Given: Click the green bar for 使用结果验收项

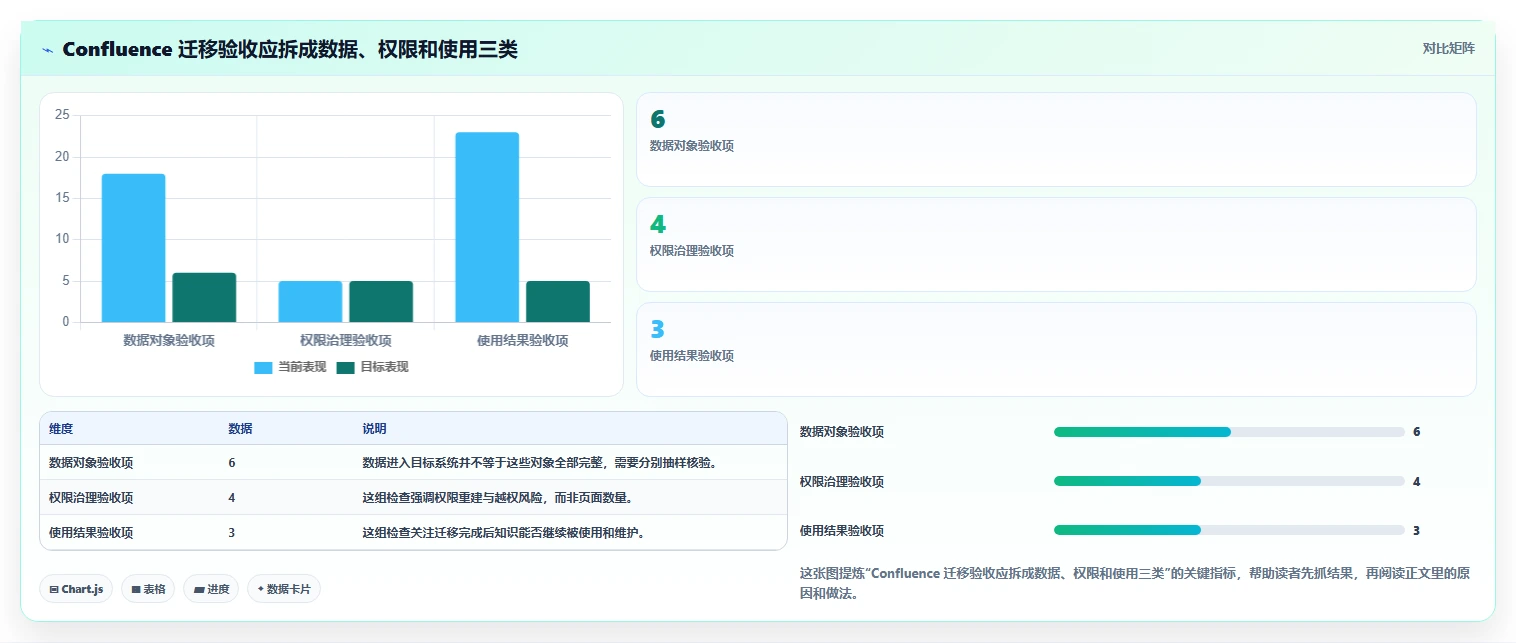Looking at the screenshot, I should pyautogui.click(x=558, y=301).
